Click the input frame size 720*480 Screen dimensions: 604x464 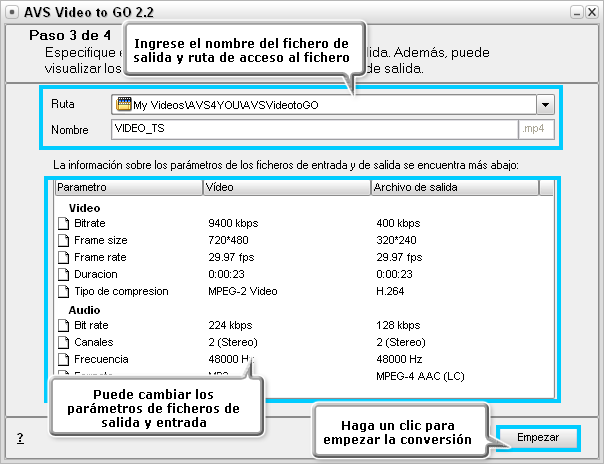pyautogui.click(x=228, y=240)
